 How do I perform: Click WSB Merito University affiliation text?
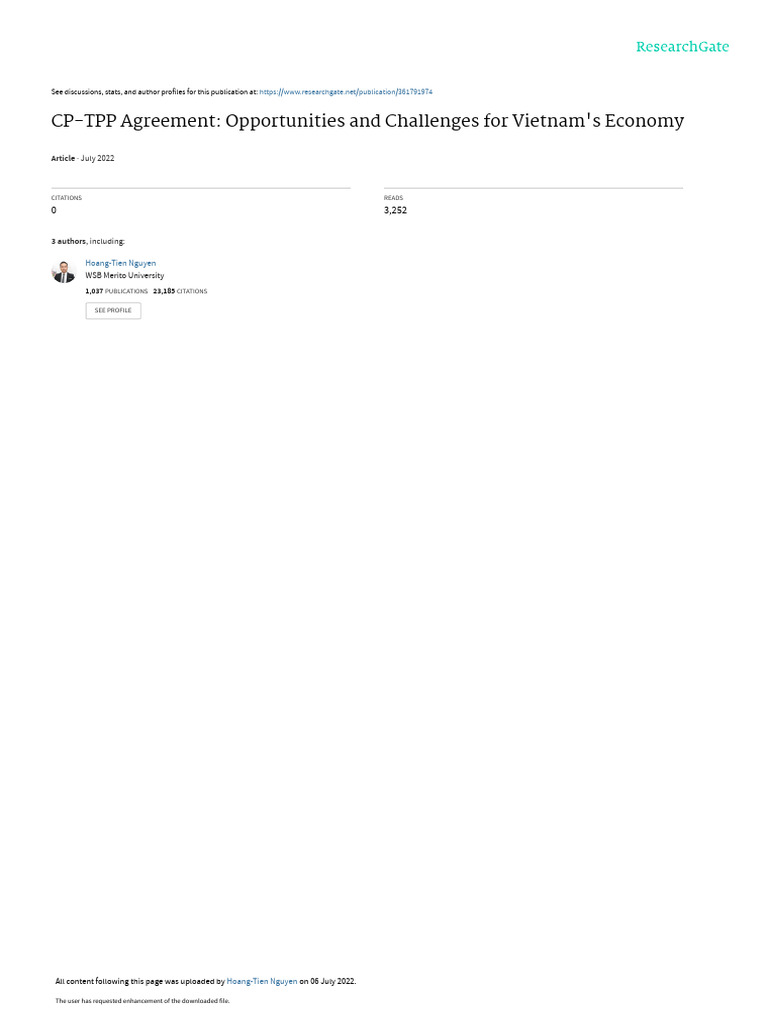coord(125,276)
